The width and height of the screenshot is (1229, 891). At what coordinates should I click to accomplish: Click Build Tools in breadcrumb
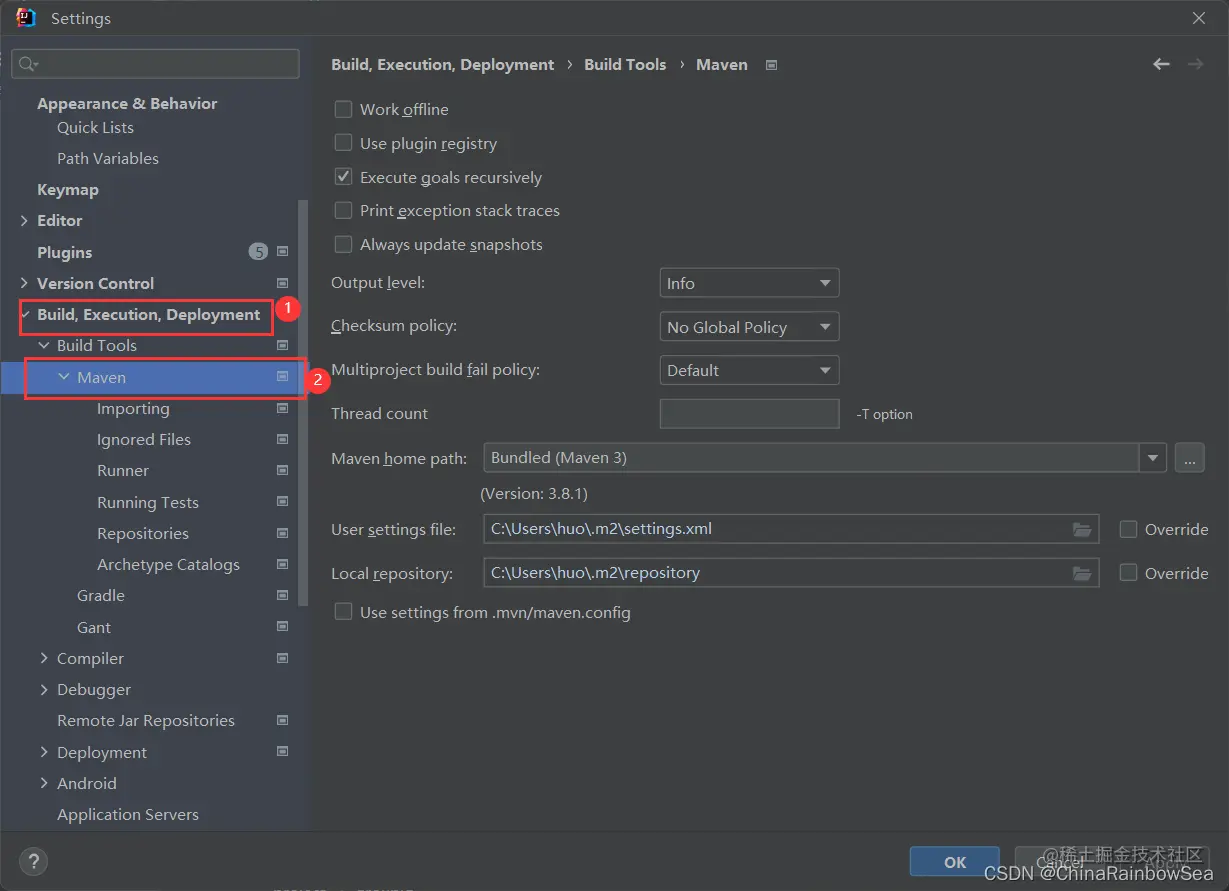(x=625, y=64)
